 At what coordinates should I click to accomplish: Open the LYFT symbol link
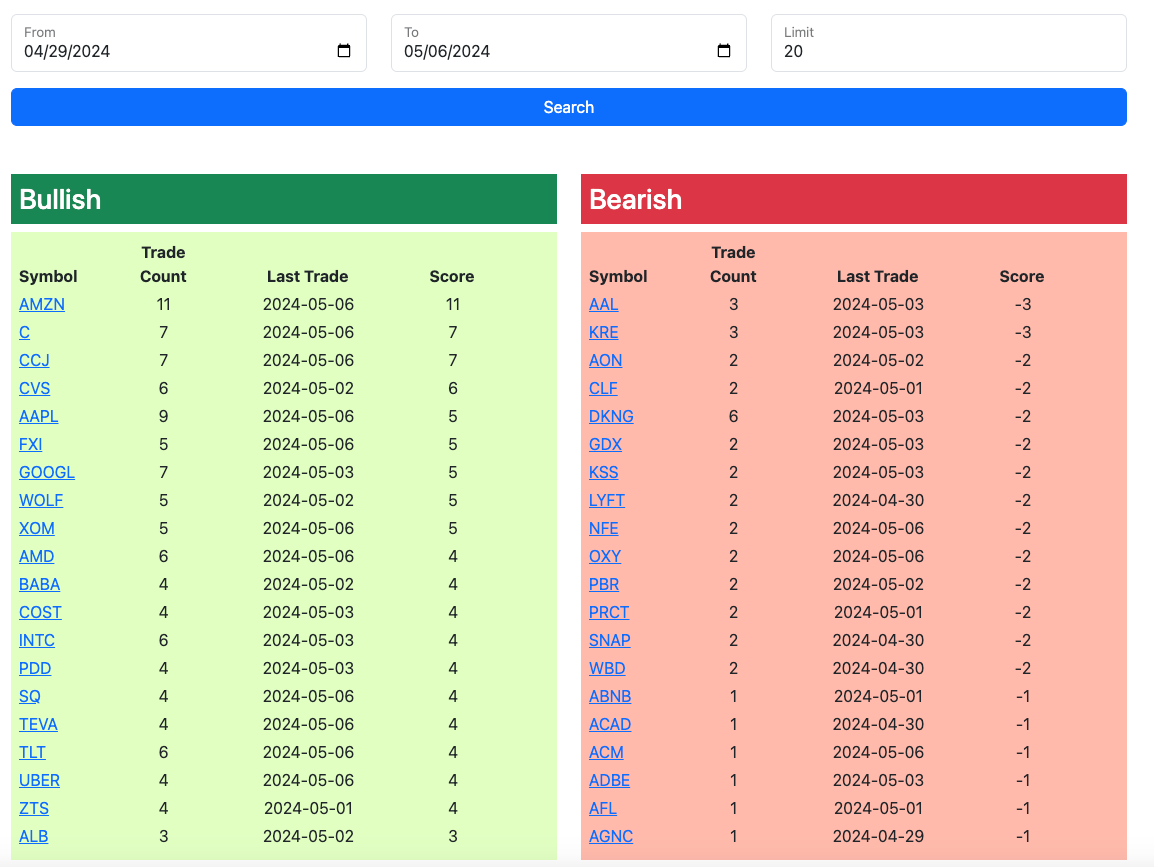click(606, 500)
